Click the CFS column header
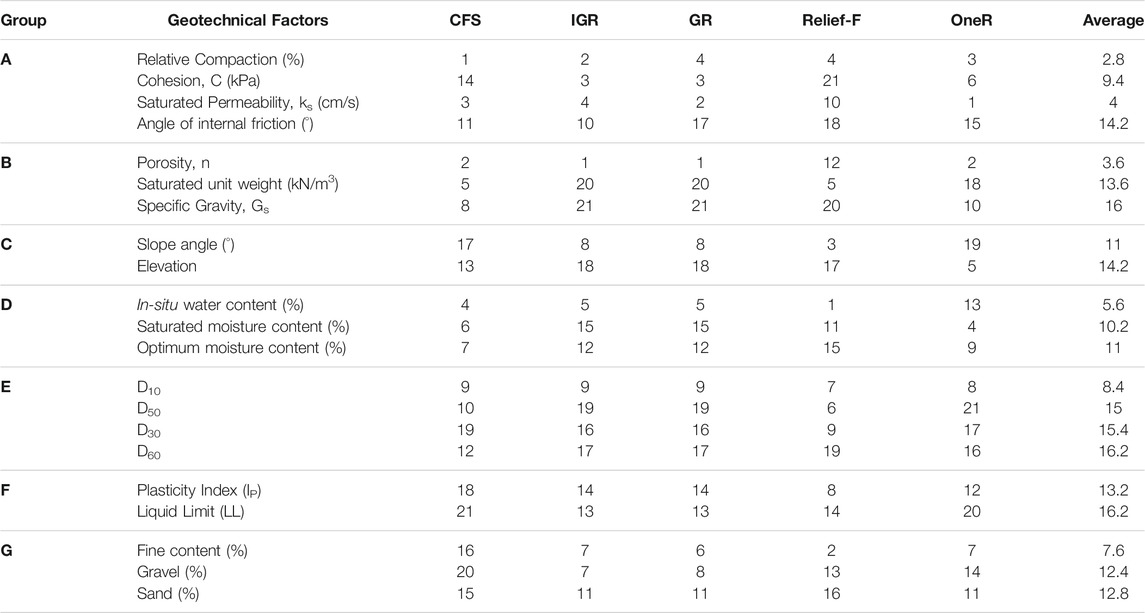 pos(465,20)
